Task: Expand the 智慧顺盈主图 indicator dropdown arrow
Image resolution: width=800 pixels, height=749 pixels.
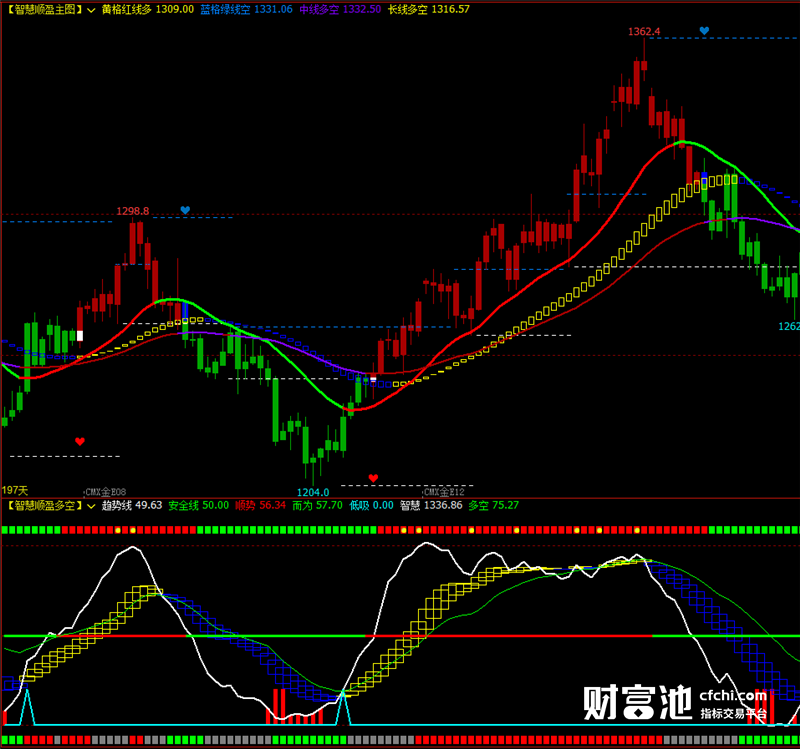Action: [x=91, y=10]
